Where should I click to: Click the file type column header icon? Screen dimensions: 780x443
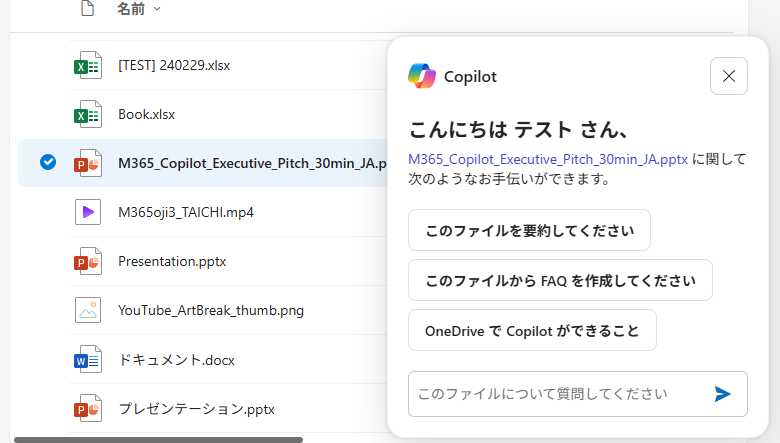click(x=88, y=9)
